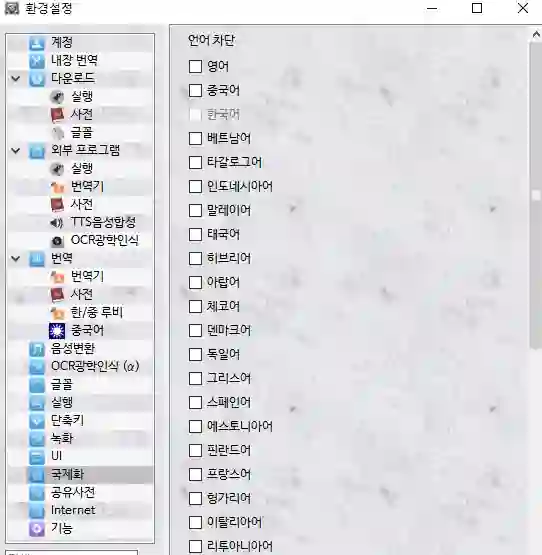
Task: Enable the 프랑스어 checkbox
Action: tap(195, 474)
